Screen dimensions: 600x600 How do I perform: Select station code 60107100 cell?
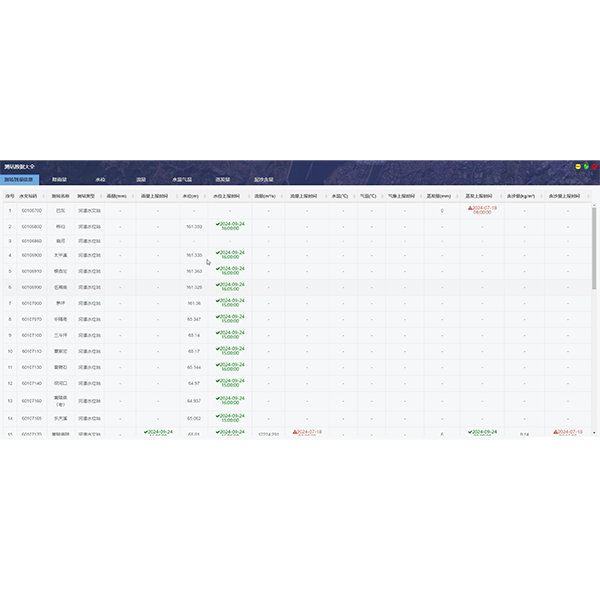click(x=32, y=336)
